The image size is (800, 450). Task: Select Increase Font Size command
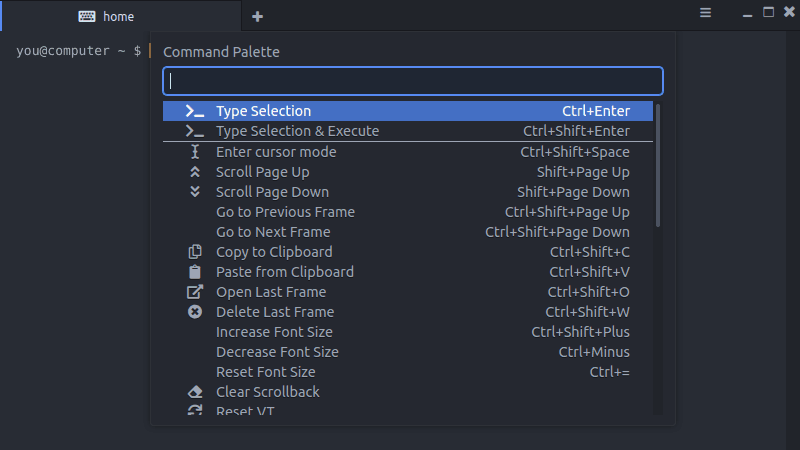tap(408, 332)
